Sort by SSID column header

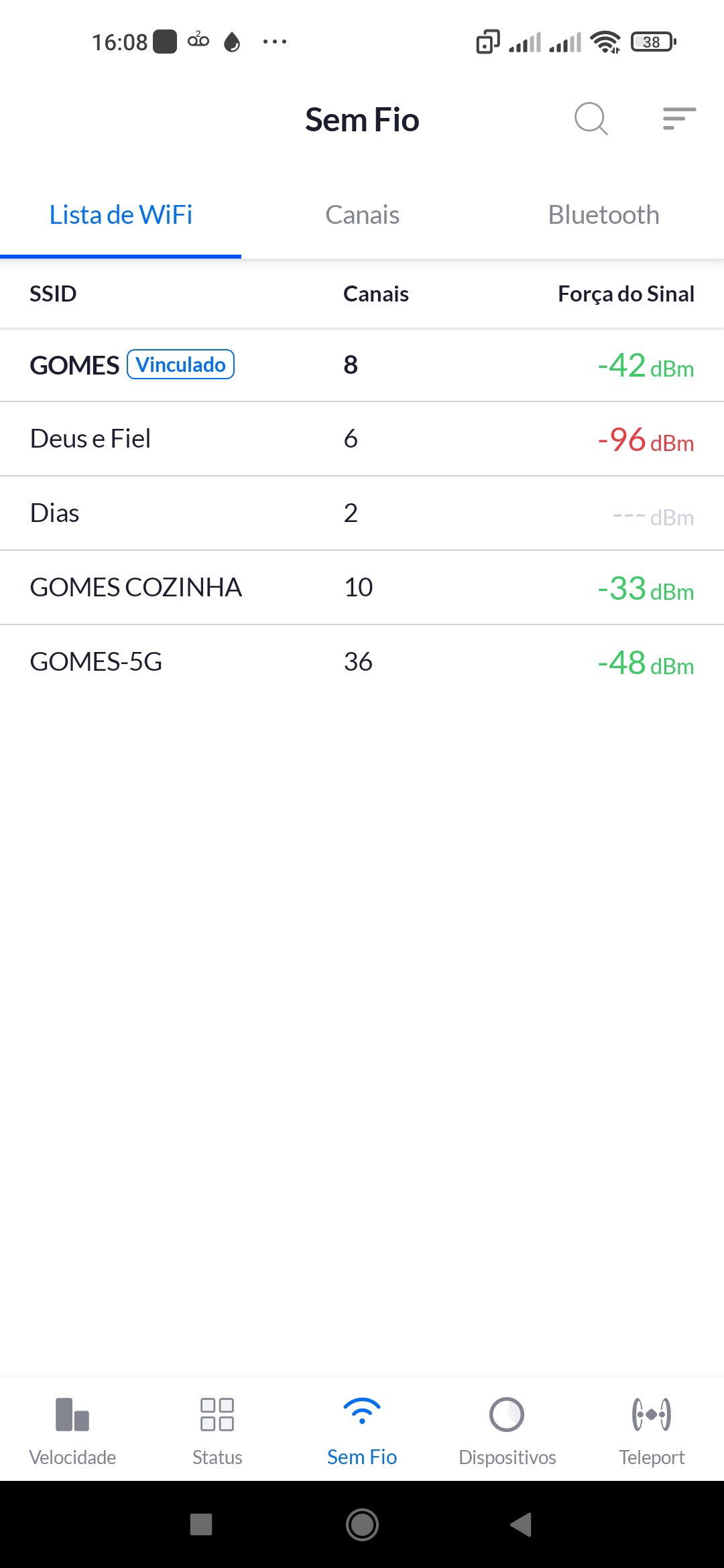click(x=53, y=293)
